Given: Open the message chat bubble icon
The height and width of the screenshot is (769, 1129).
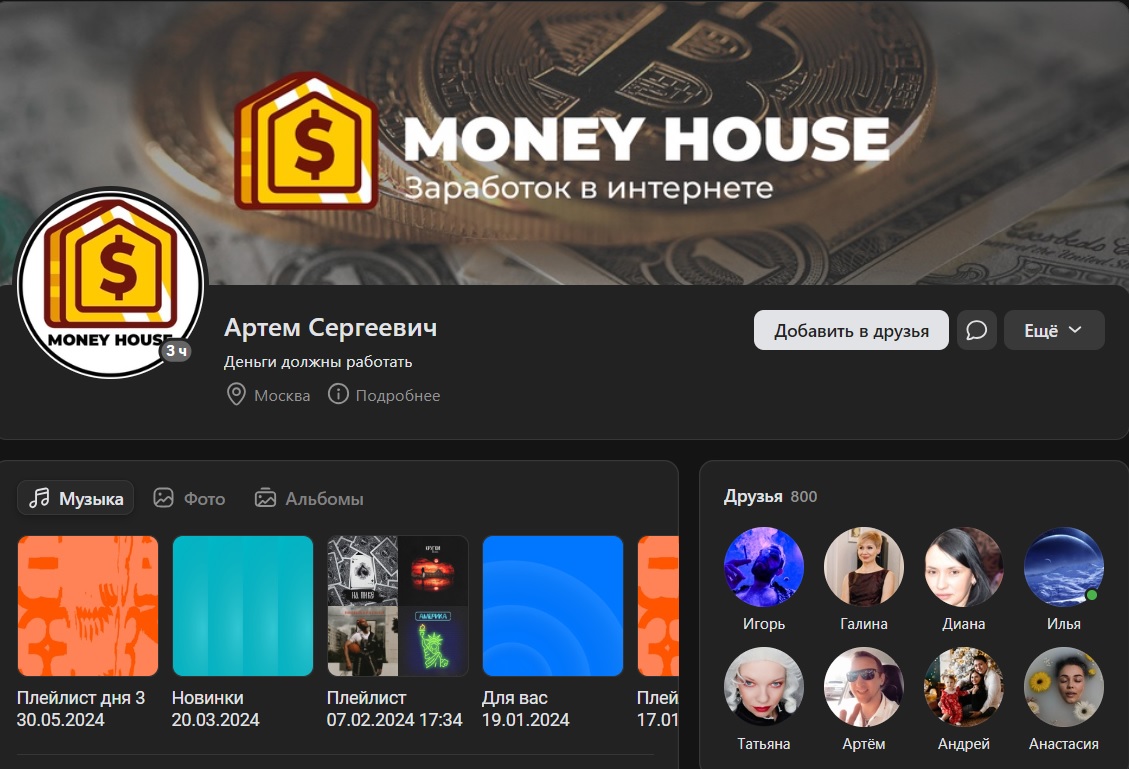Looking at the screenshot, I should tap(976, 330).
